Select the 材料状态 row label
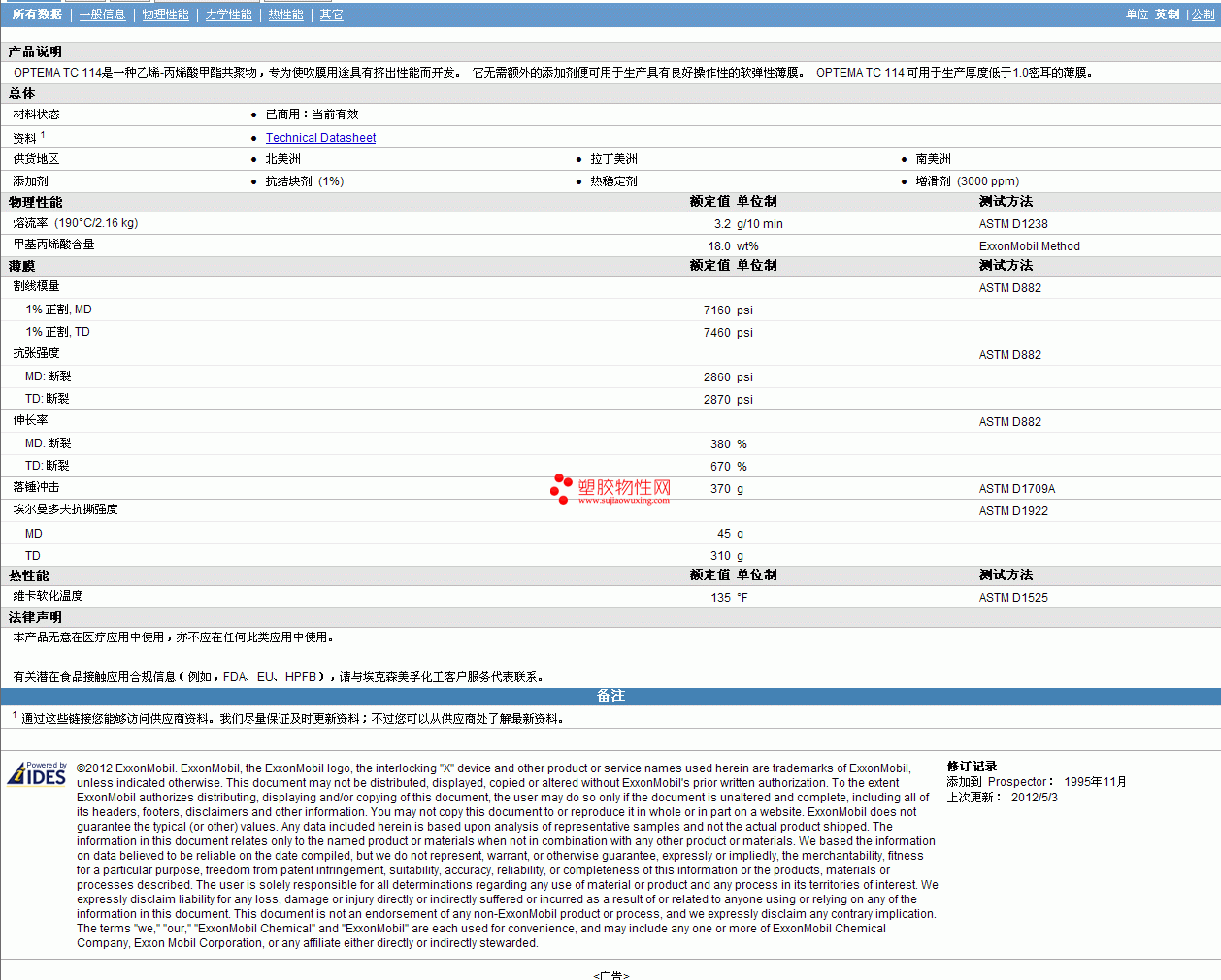 [x=36, y=114]
